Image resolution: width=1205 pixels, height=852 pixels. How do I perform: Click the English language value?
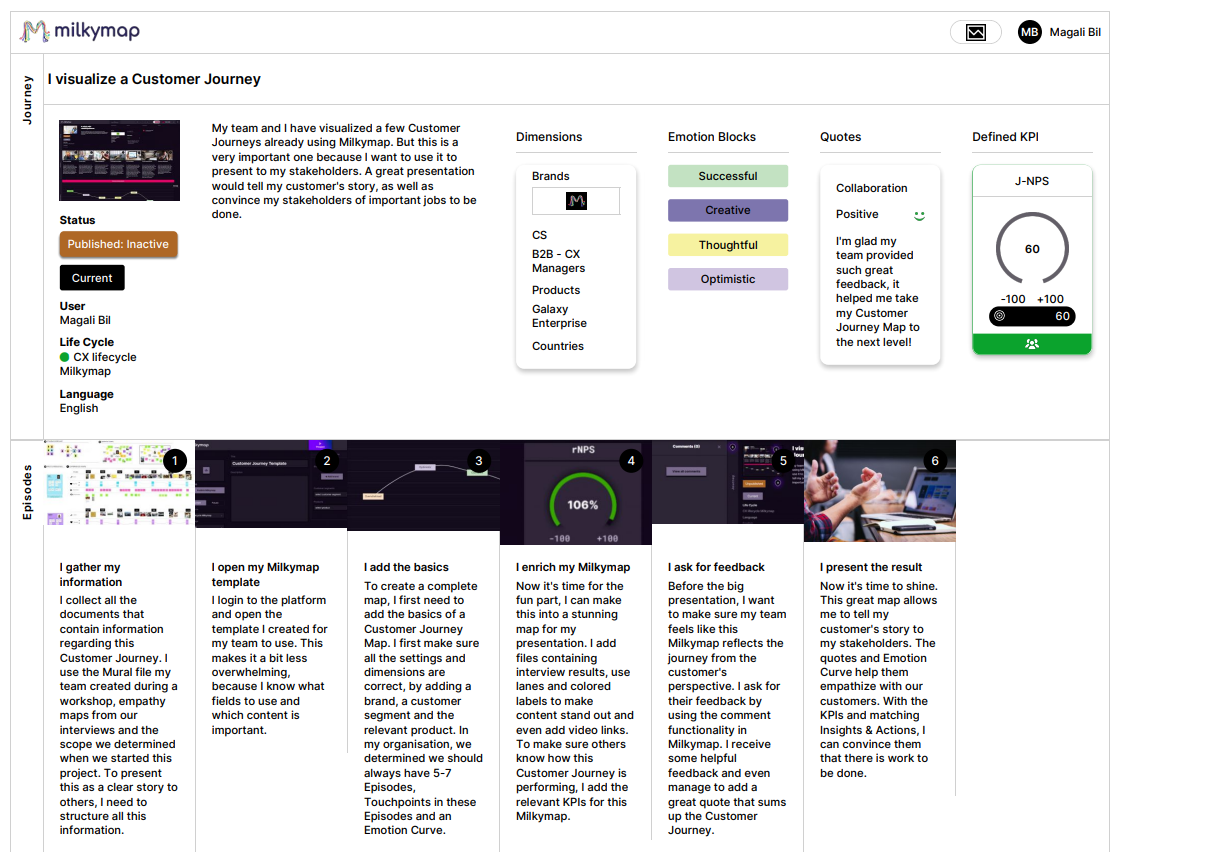79,408
